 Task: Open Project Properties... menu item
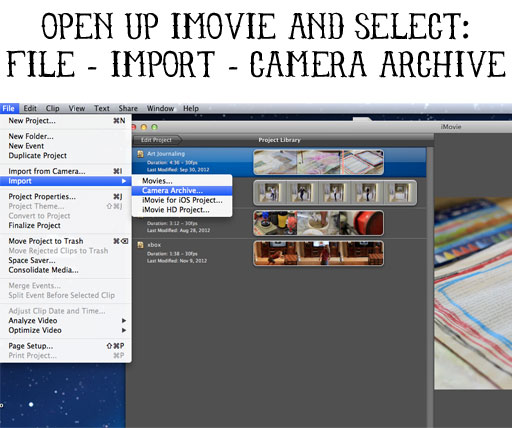click(66, 196)
